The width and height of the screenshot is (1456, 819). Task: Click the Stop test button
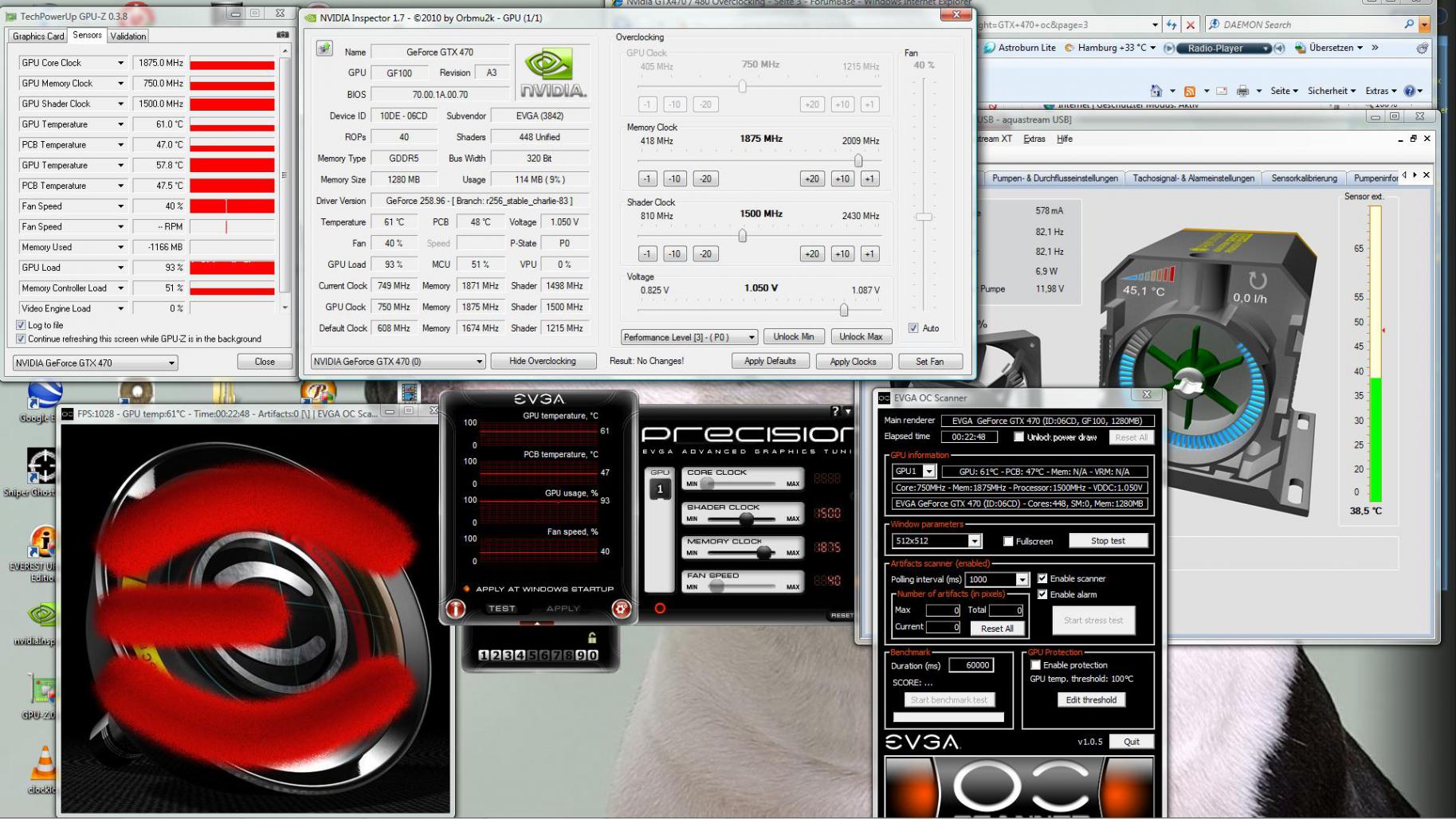(x=1108, y=541)
